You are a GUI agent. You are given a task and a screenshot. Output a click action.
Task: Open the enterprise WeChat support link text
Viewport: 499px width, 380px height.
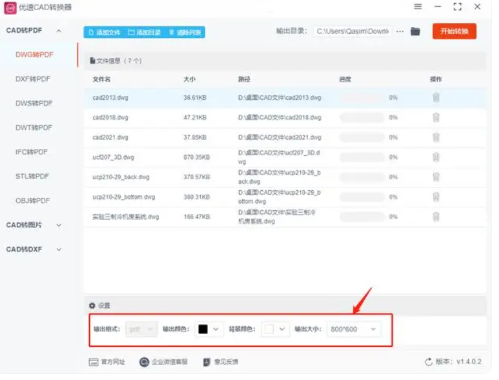click(x=170, y=362)
